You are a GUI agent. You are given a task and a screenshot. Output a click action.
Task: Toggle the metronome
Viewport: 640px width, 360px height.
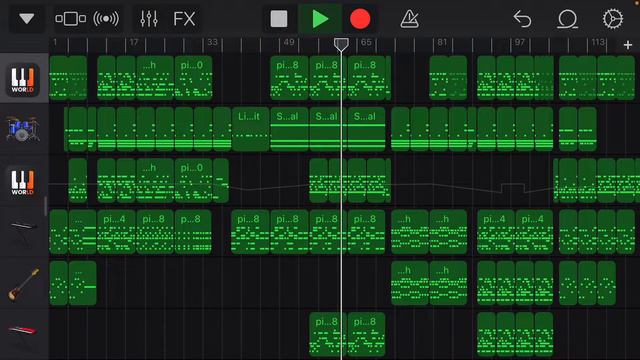[x=409, y=19]
